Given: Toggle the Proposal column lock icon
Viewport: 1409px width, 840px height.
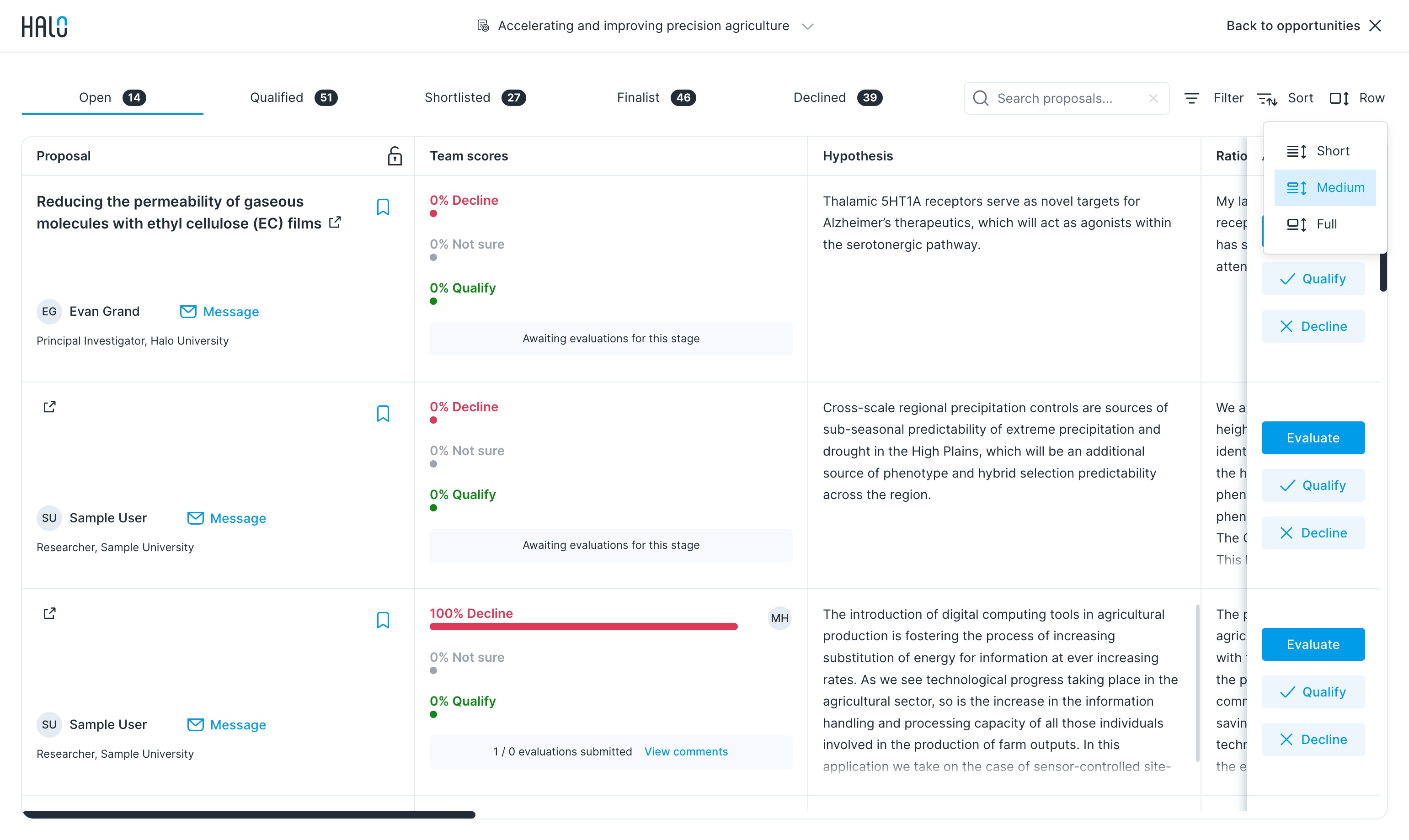Looking at the screenshot, I should 395,156.
